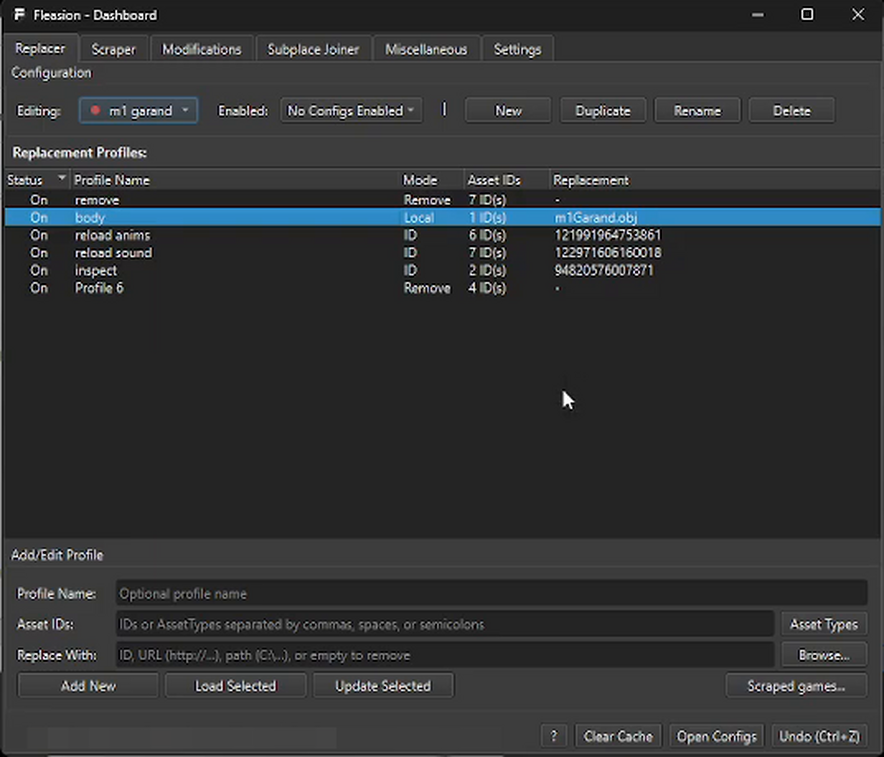Viewport: 884px width, 757px height.
Task: Click the '6 ID(s)' cell of reload anims
Action: click(487, 235)
